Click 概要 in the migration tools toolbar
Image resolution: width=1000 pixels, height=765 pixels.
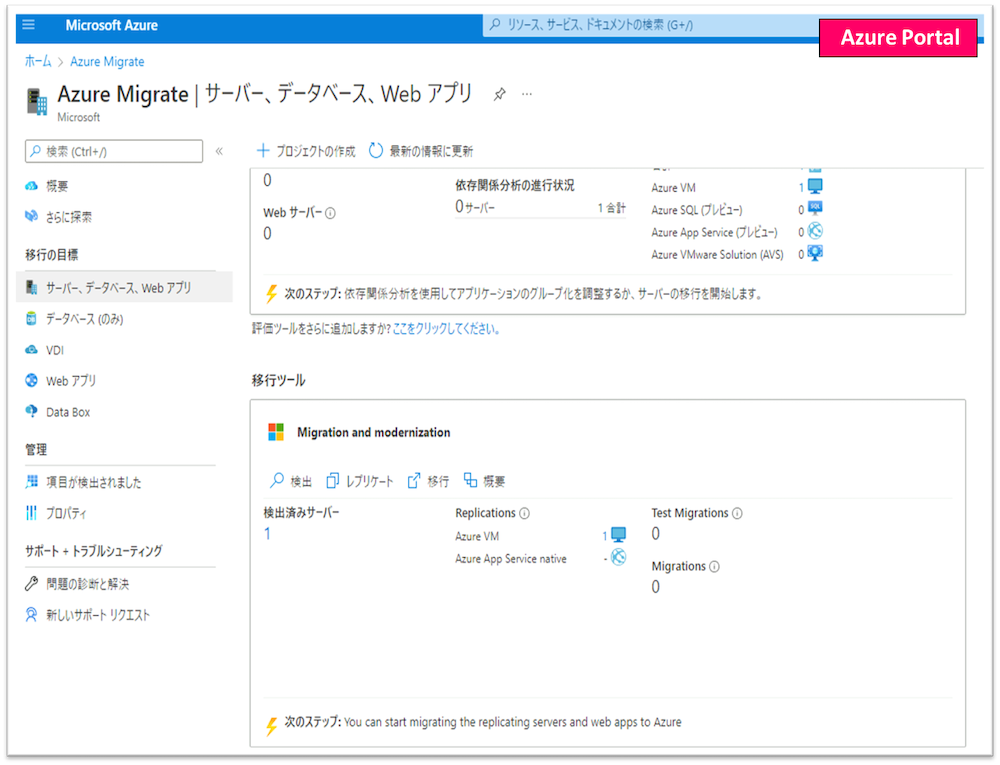point(485,481)
